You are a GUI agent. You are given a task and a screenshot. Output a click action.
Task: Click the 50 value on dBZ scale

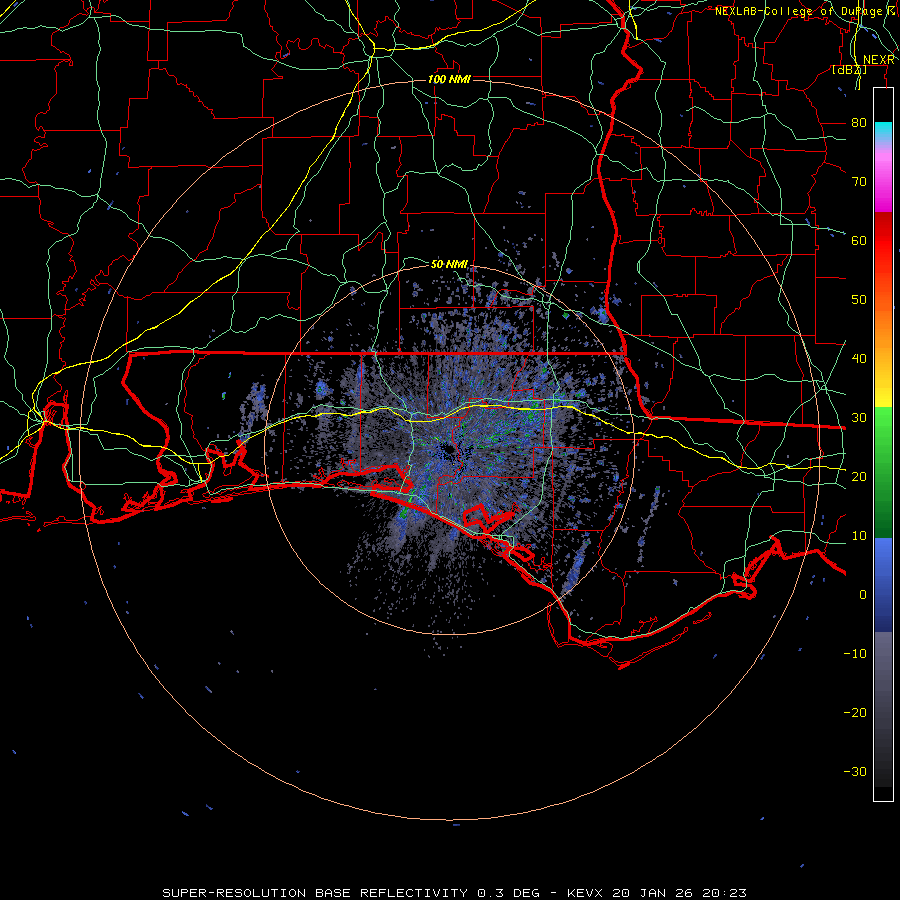click(859, 300)
